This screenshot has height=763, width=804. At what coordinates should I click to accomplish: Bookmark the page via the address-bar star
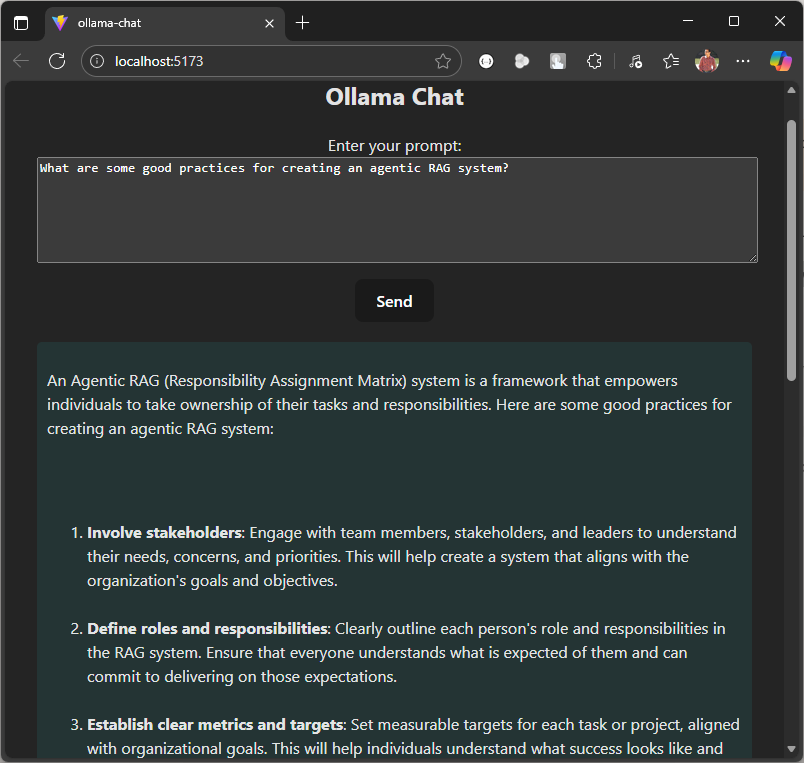pos(443,61)
